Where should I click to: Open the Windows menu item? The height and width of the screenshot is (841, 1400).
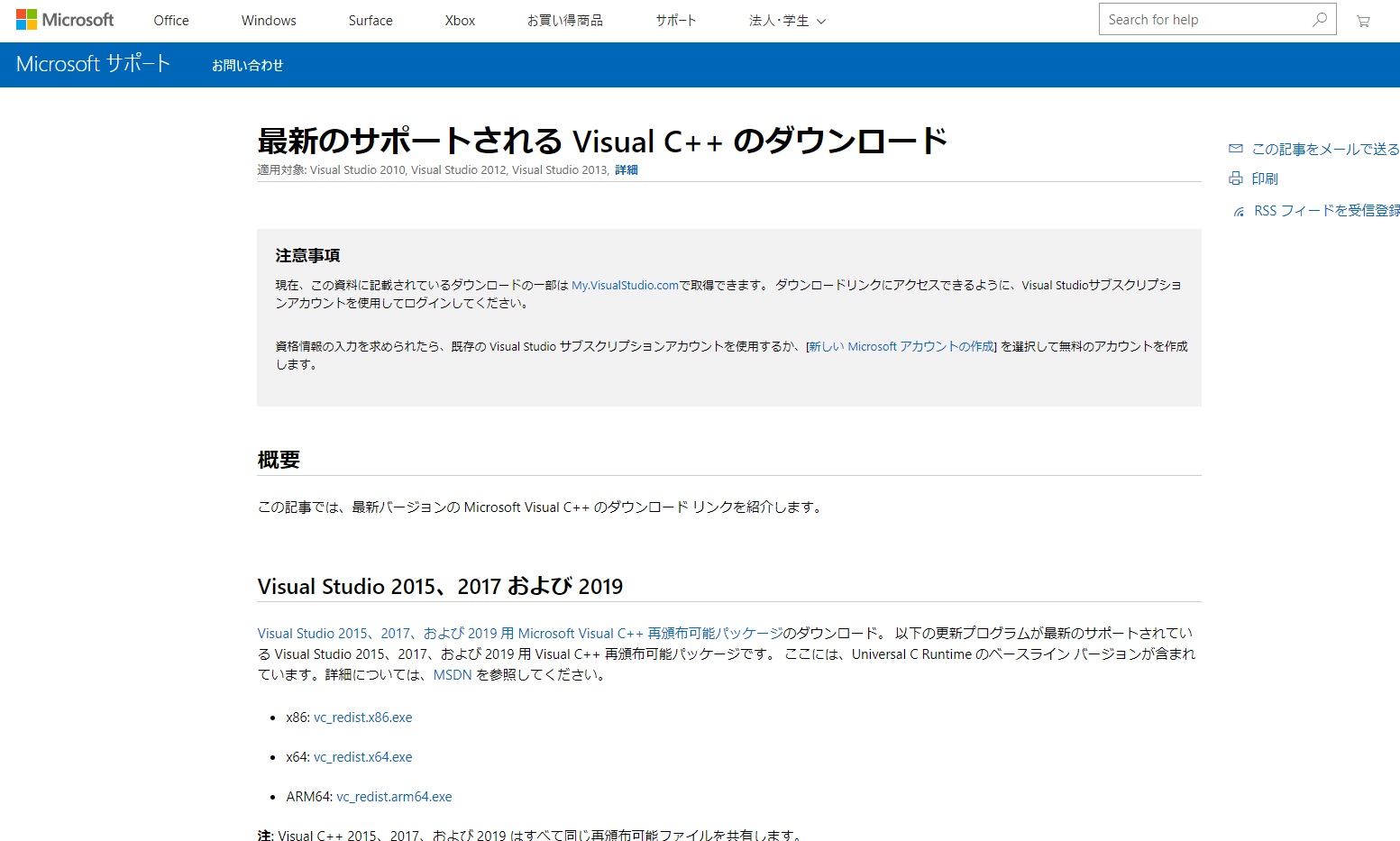[269, 21]
